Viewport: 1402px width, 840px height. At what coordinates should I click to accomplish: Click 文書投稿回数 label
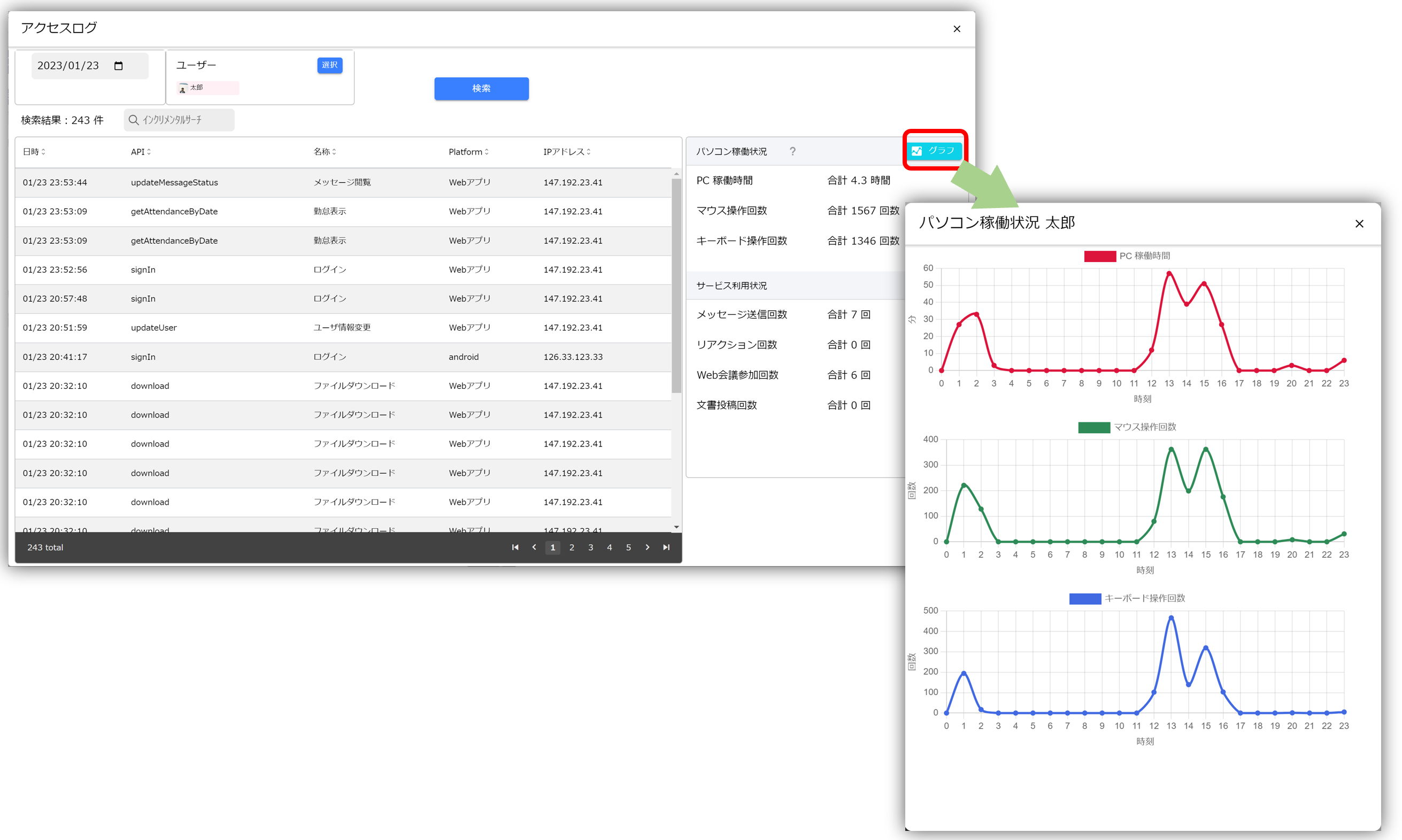click(x=726, y=405)
